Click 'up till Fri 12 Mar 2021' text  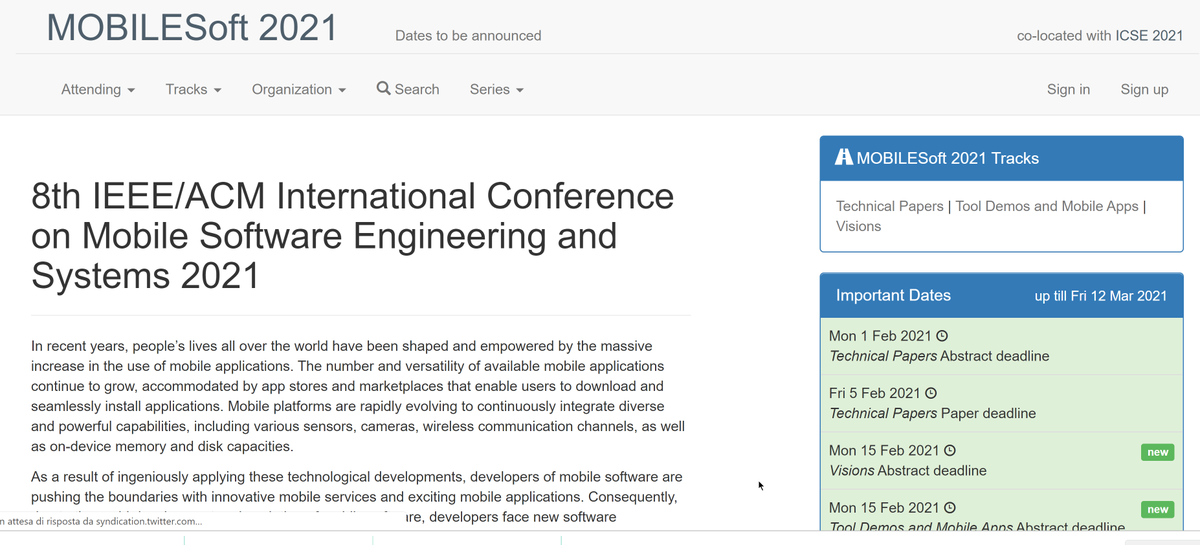[1100, 296]
